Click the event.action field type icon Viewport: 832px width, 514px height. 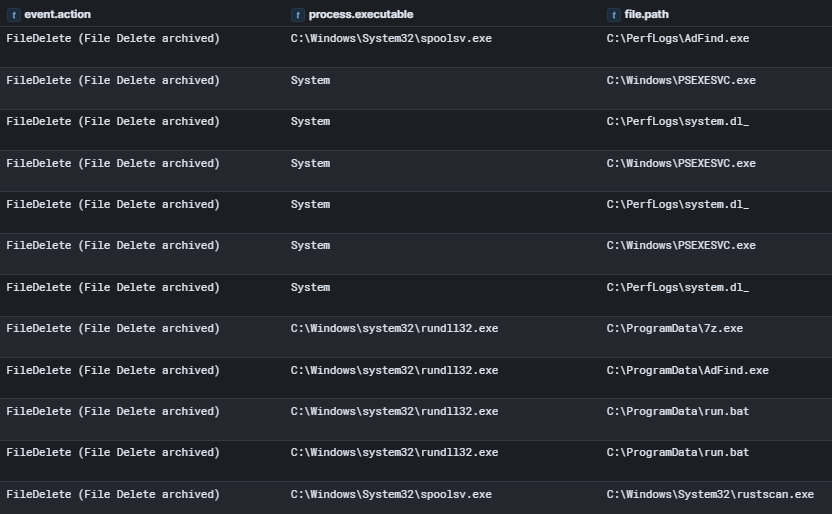point(14,15)
